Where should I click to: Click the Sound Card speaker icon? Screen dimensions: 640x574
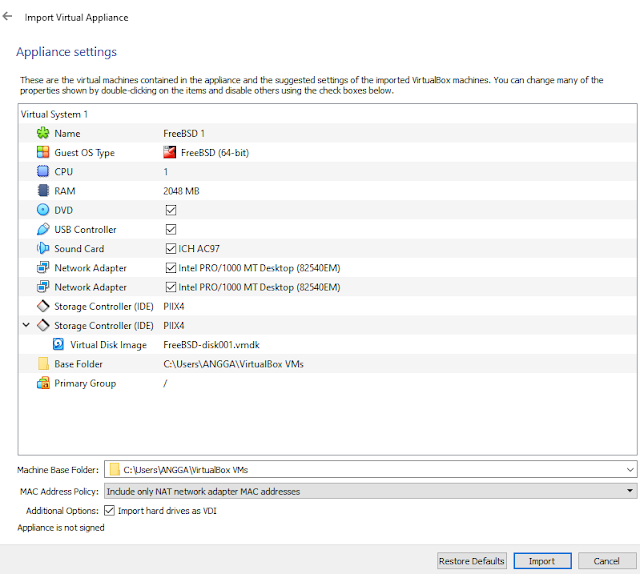43,248
